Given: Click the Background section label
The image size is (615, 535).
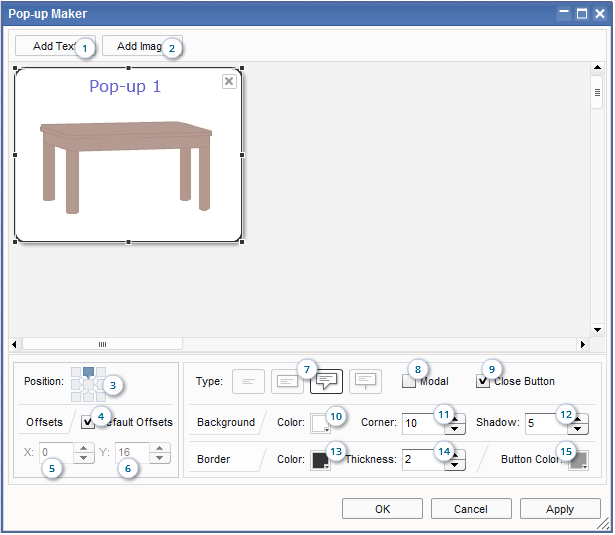Looking at the screenshot, I should pos(226,422).
